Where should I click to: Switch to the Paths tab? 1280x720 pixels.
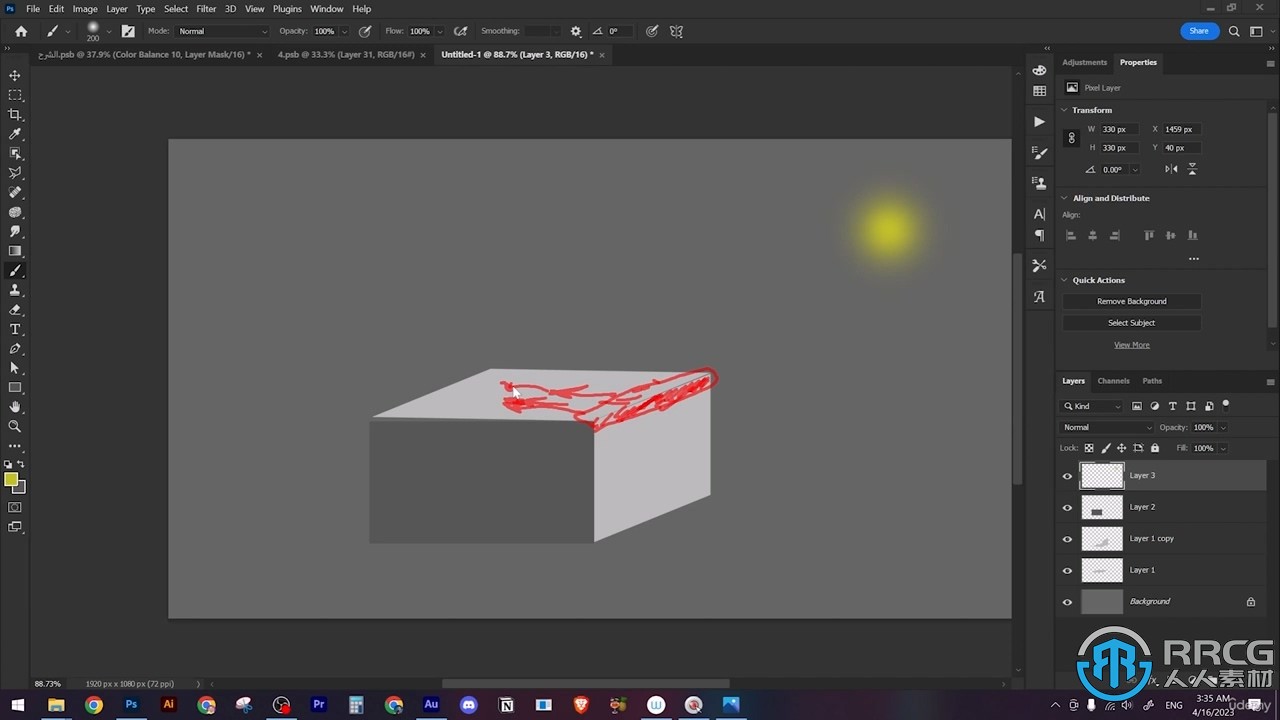[1152, 381]
